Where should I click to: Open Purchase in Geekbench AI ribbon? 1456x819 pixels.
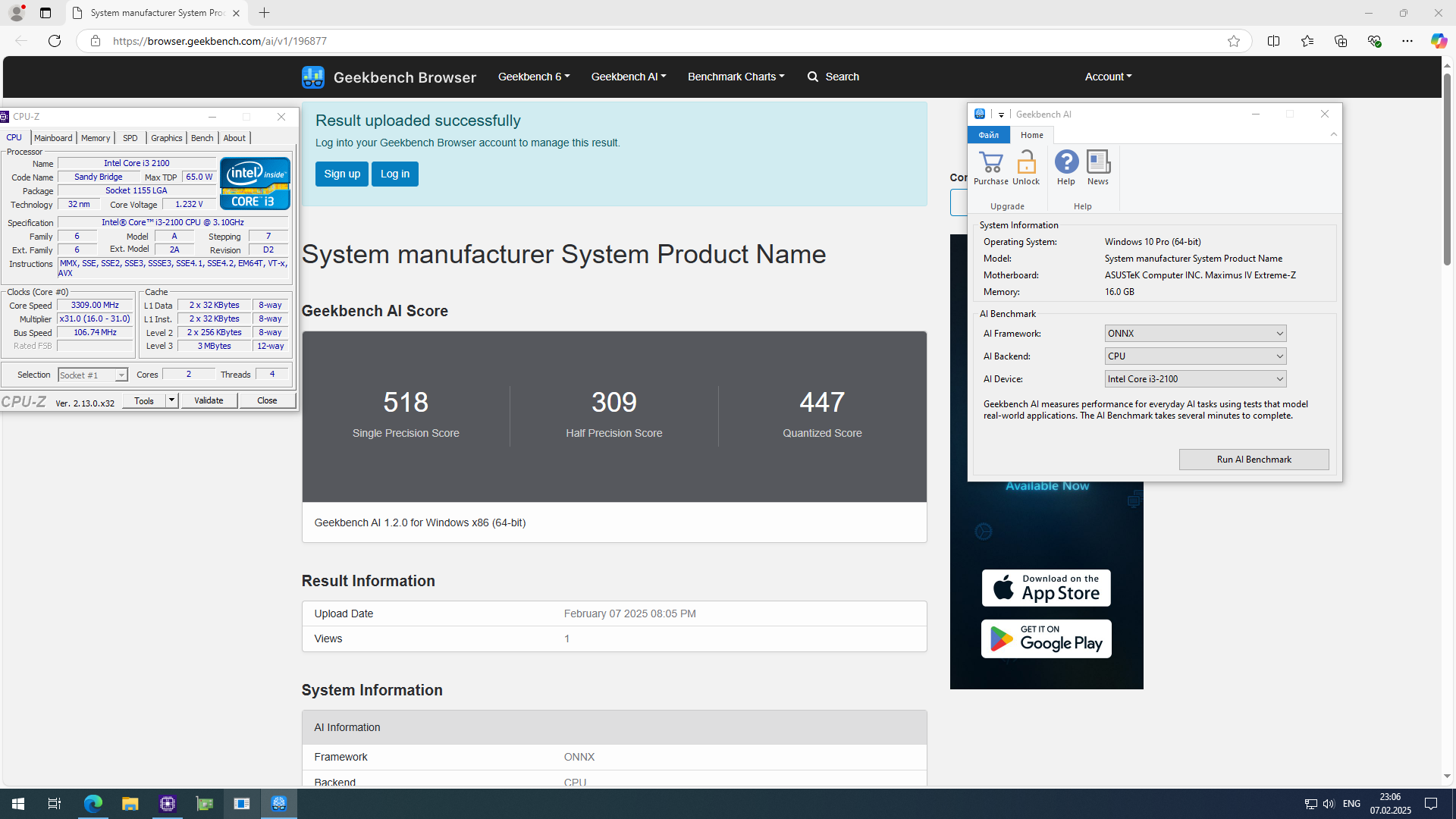(990, 168)
